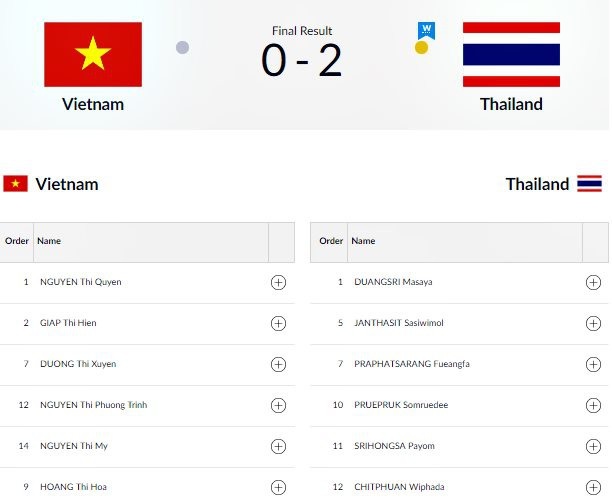Expand NGUYEN Thi Quyen player details
This screenshot has height=503, width=612.
point(279,282)
